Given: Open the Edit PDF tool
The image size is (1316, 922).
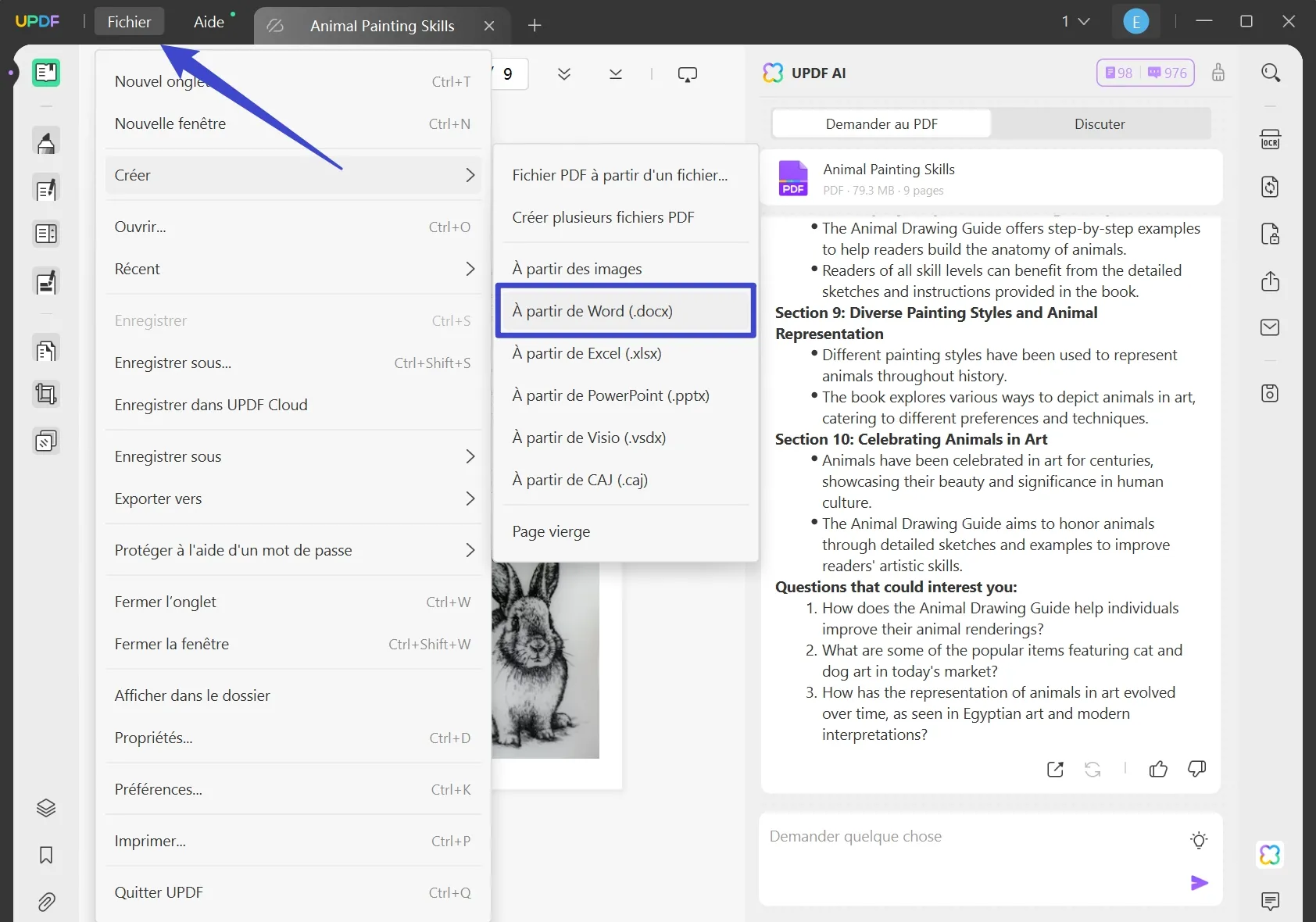Looking at the screenshot, I should click(x=46, y=188).
